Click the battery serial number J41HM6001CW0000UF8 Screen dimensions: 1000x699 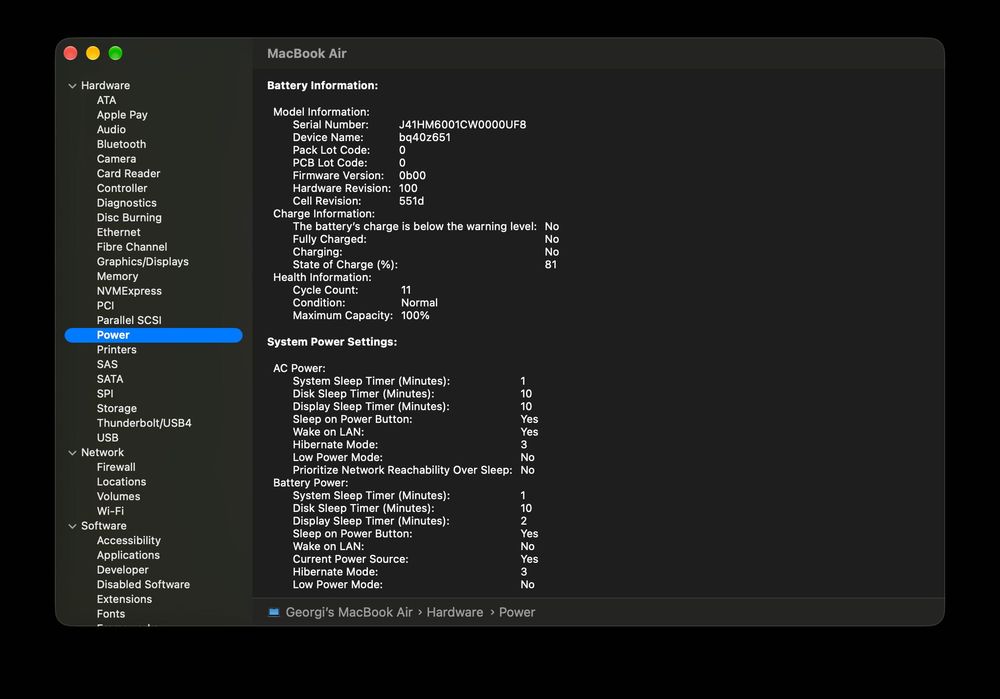pos(462,124)
